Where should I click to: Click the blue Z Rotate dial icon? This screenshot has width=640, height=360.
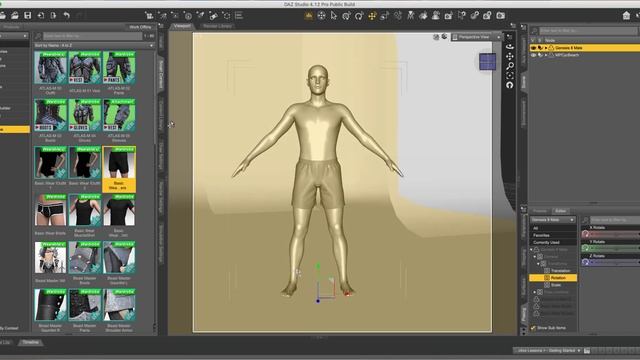585,262
